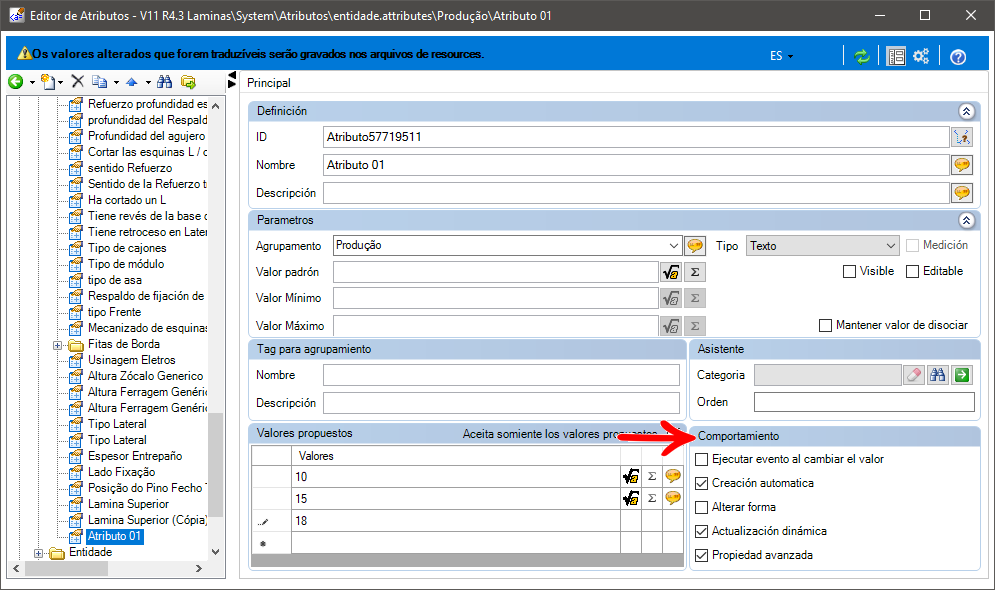Open the formula icon for value 10
995x590 pixels.
pyautogui.click(x=631, y=476)
